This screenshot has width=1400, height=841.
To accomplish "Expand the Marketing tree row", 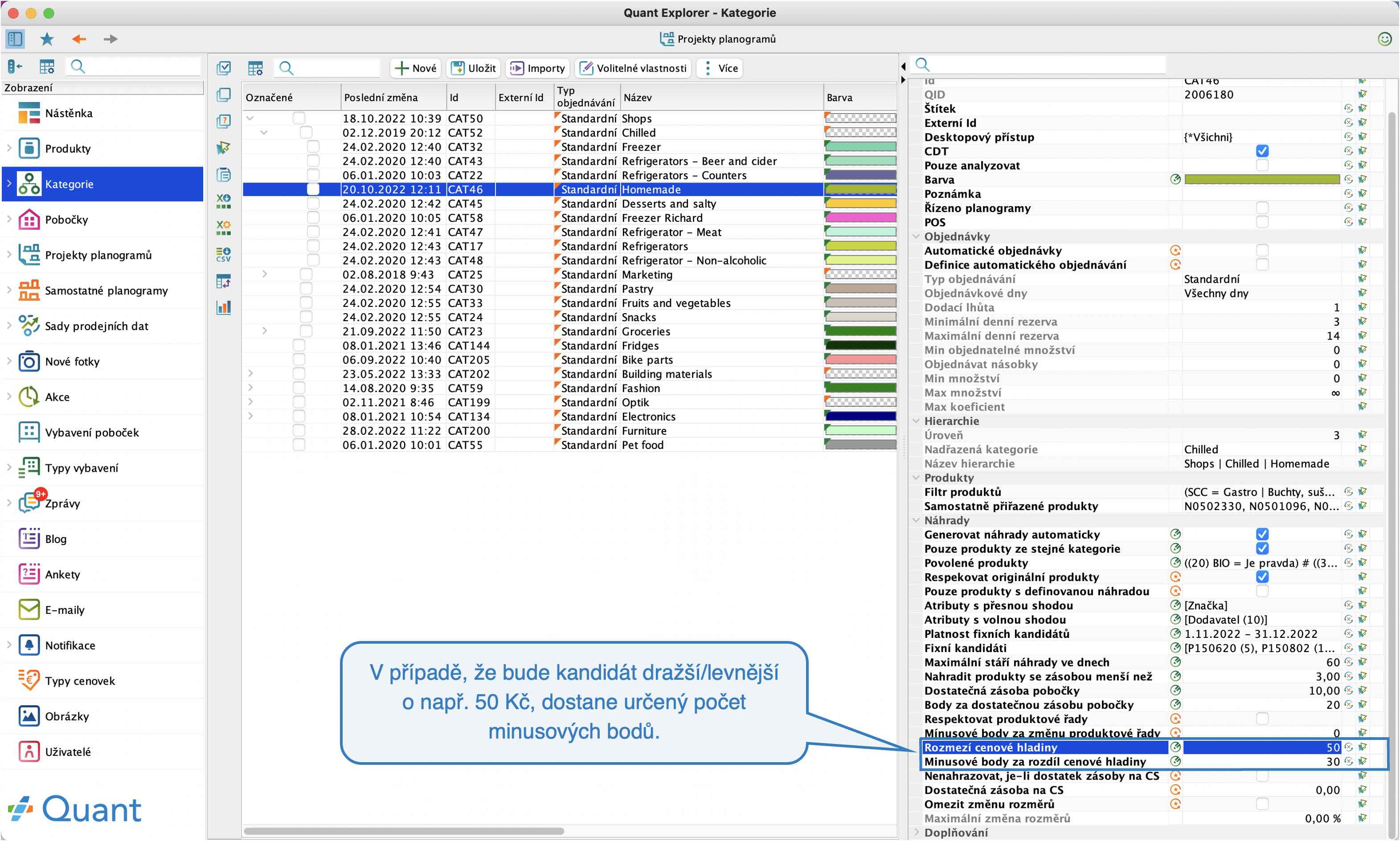I will pos(264,274).
